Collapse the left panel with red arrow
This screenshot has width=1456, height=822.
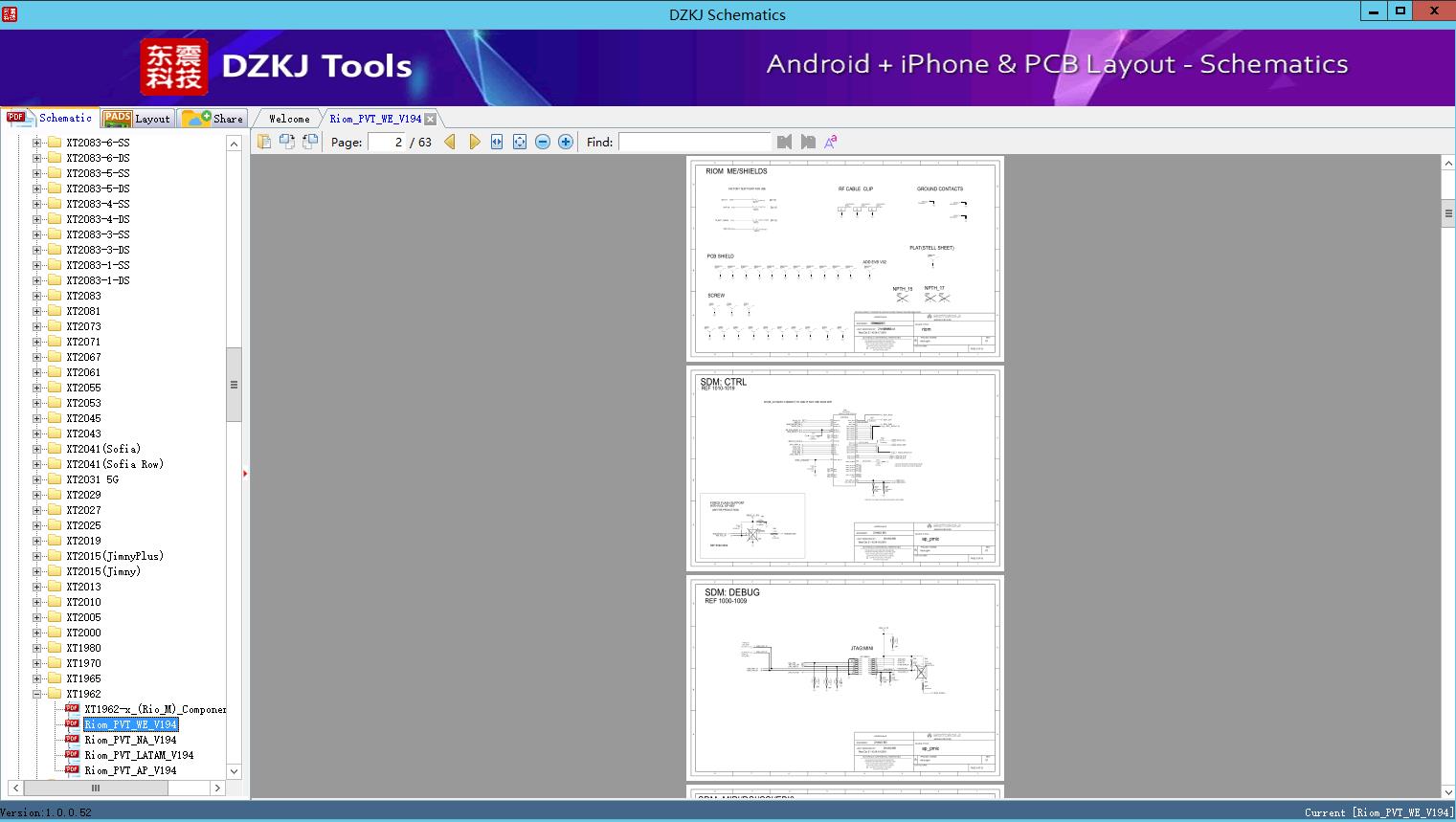click(x=245, y=474)
